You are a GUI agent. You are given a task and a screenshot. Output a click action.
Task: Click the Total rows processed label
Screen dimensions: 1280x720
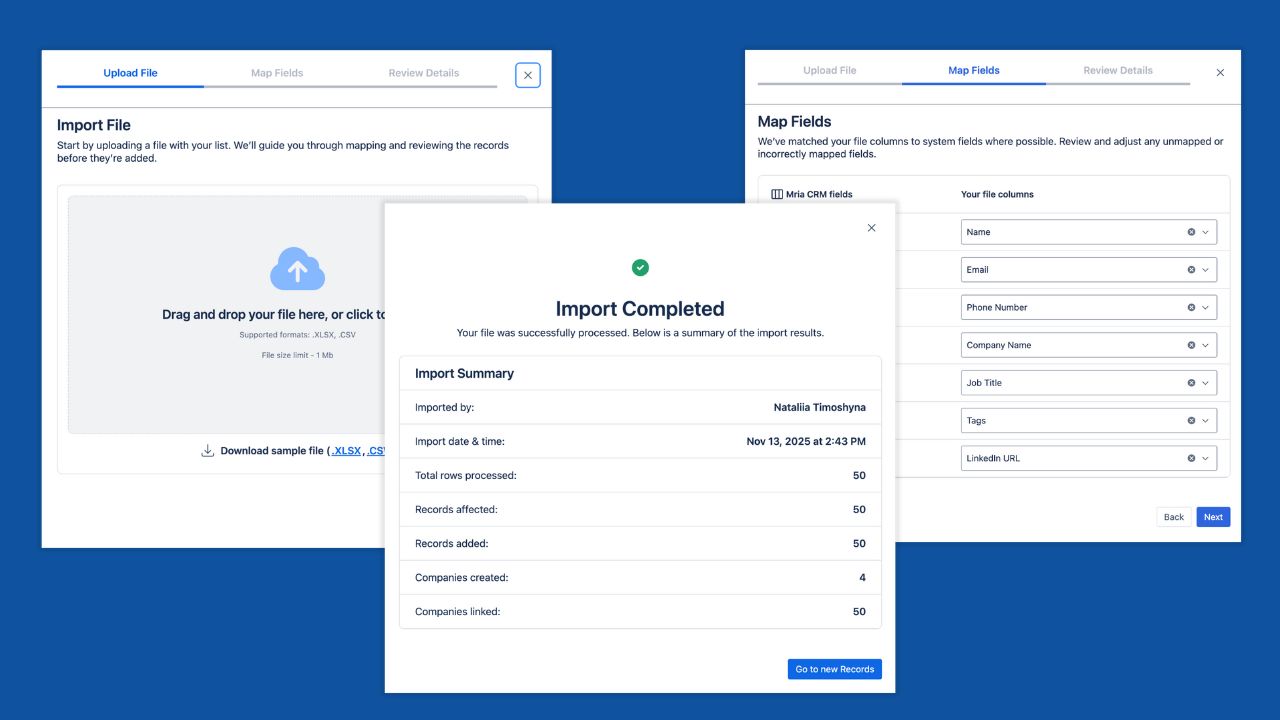tap(466, 475)
